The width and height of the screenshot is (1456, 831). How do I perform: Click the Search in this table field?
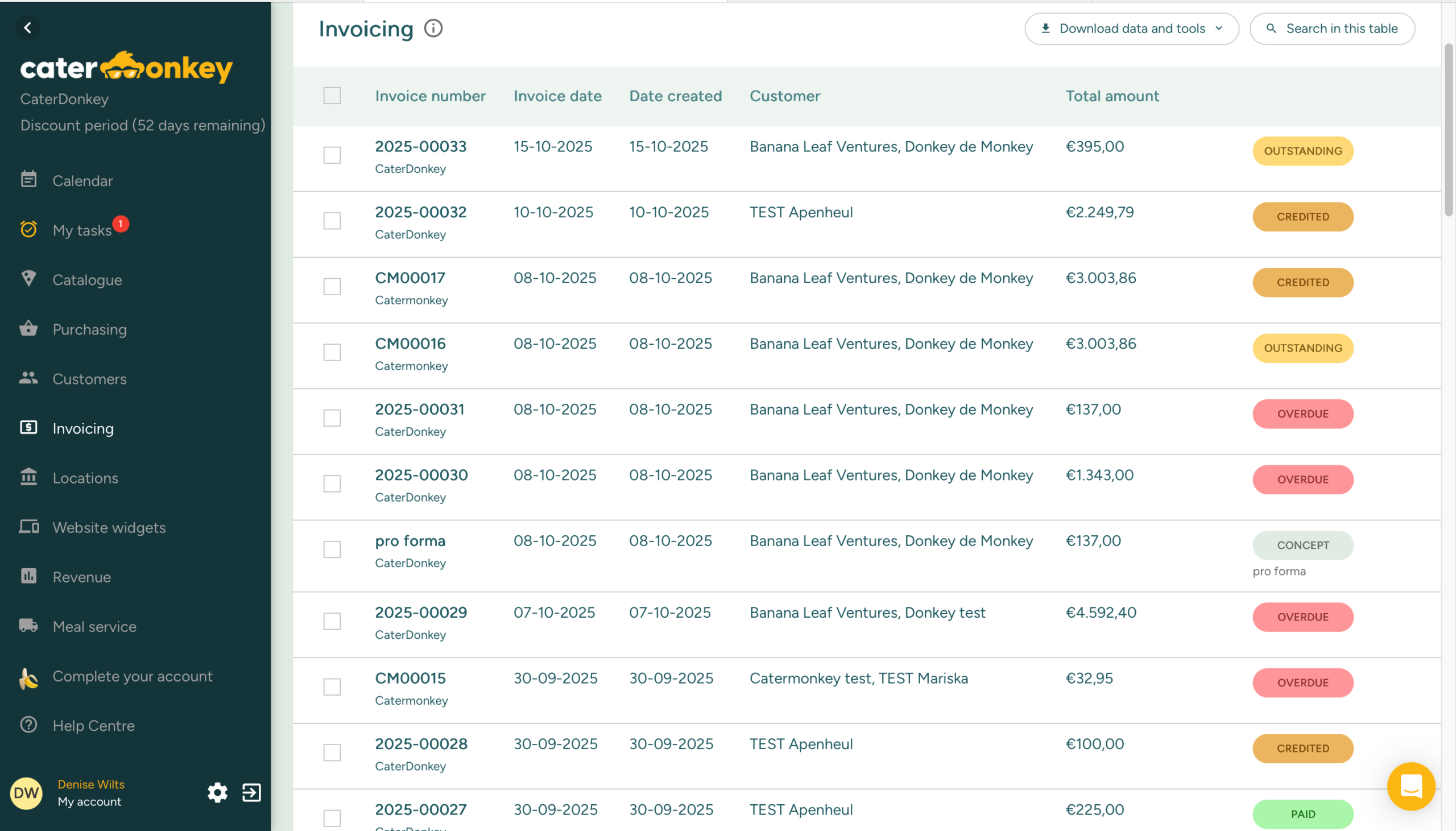click(x=1332, y=28)
